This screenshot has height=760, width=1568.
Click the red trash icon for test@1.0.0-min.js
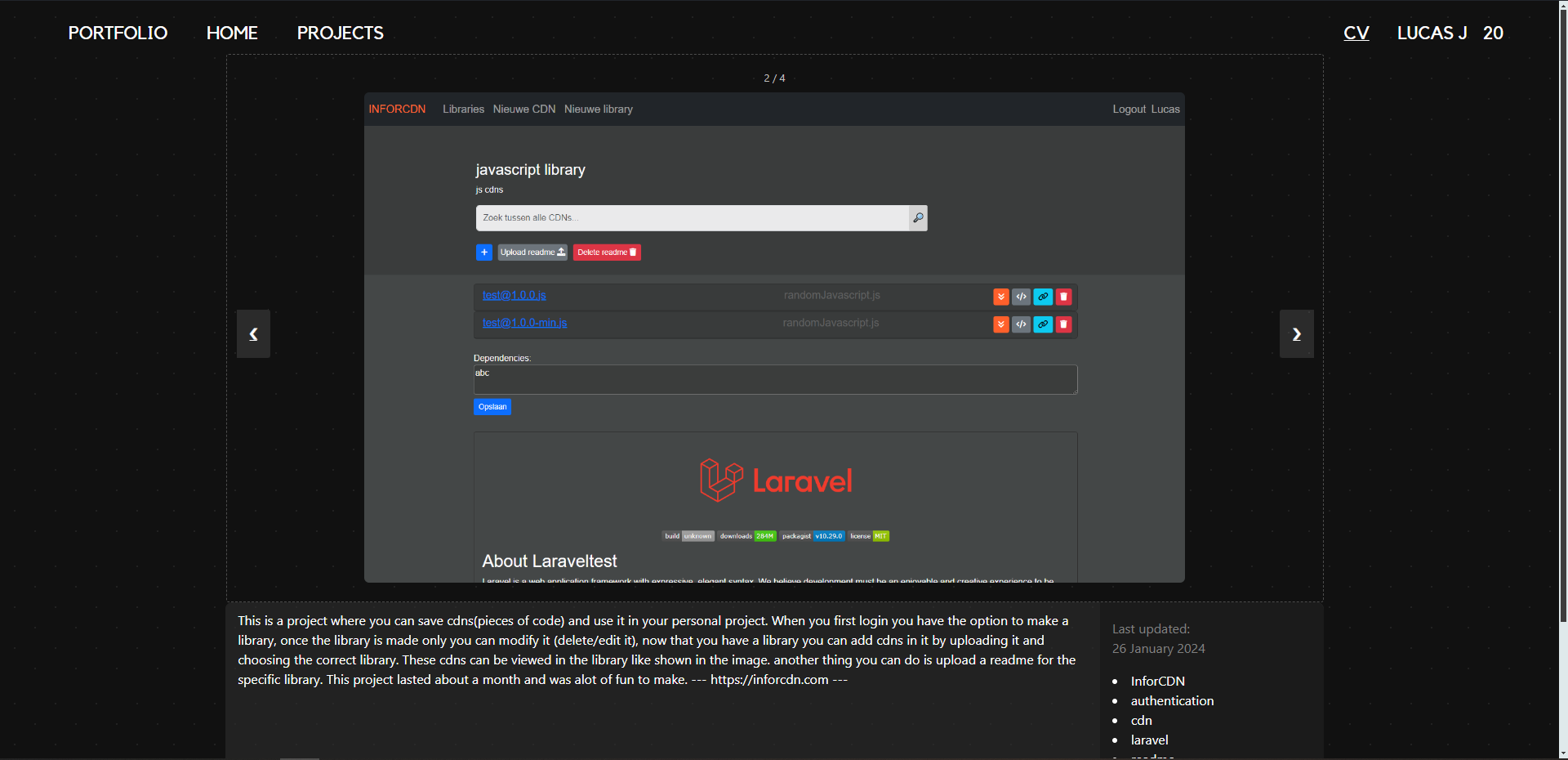(1063, 324)
